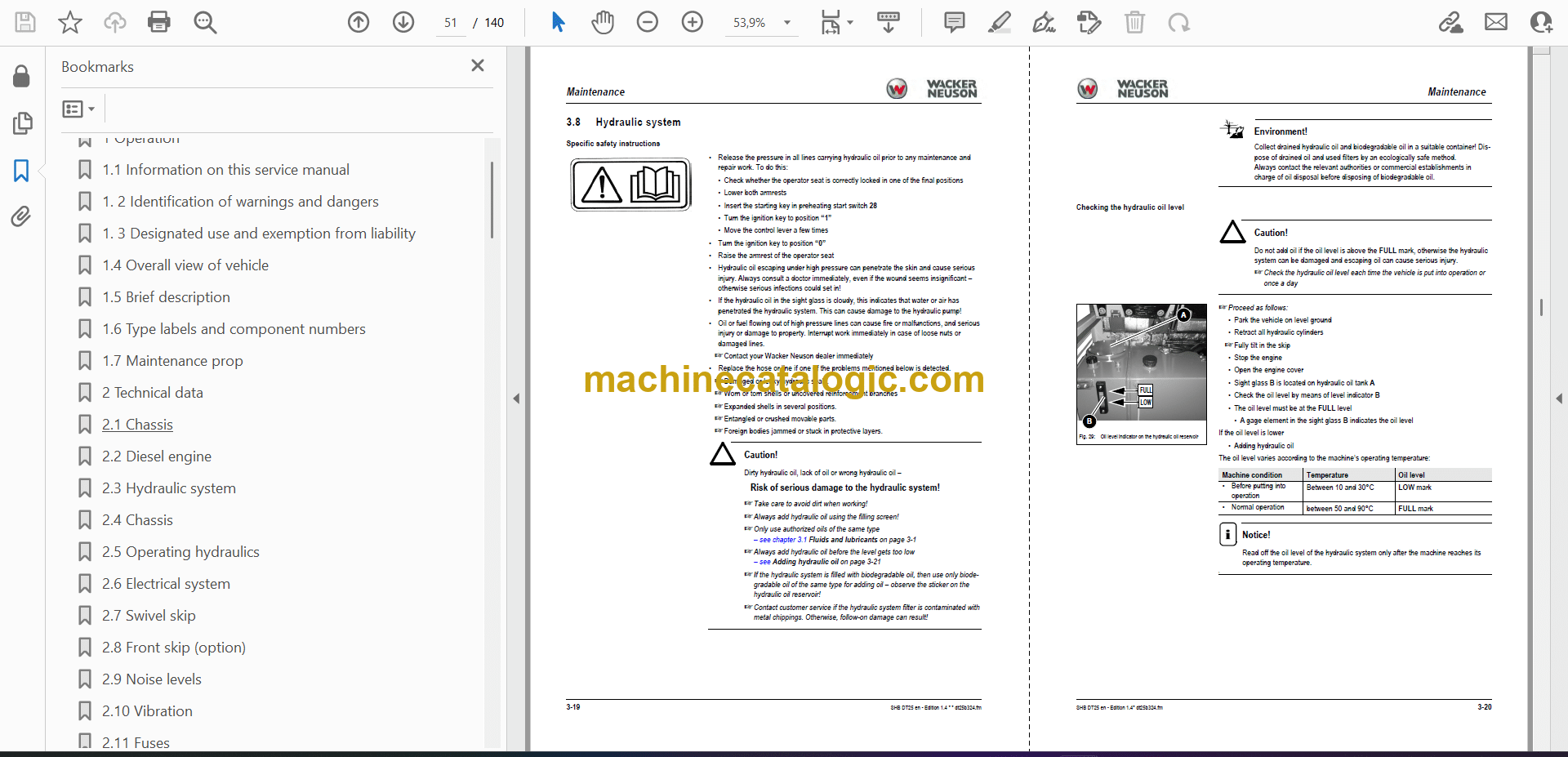Share a link to the file
Viewport: 1568px width, 757px height.
pos(1451,22)
